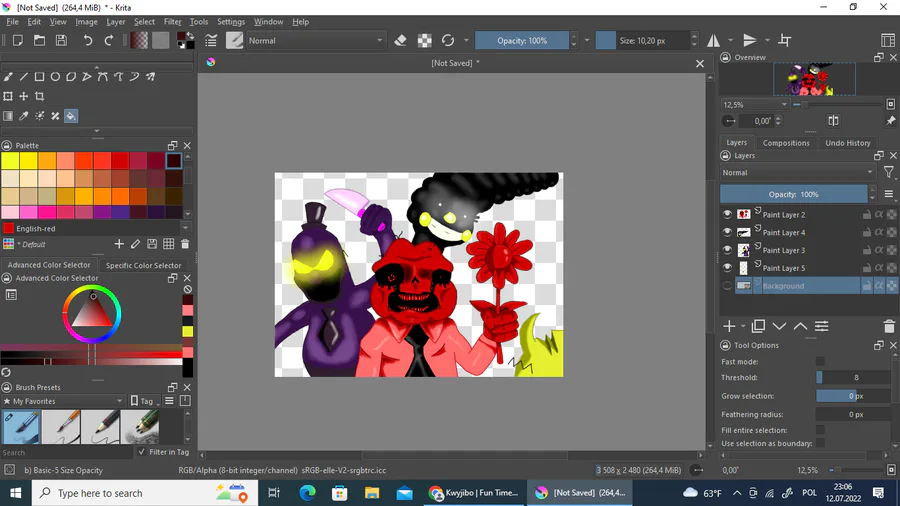Hide Paint Layer 3

point(727,250)
